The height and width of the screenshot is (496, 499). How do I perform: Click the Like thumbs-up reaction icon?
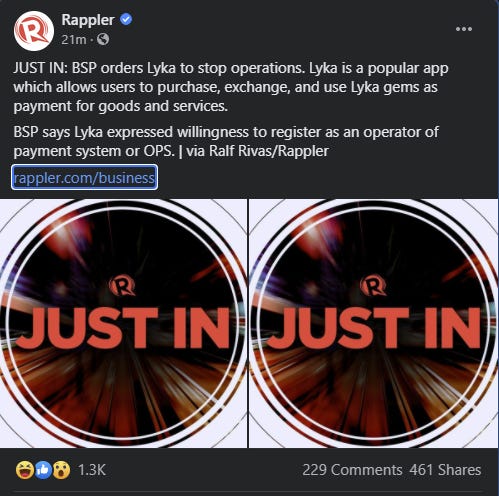click(43, 470)
